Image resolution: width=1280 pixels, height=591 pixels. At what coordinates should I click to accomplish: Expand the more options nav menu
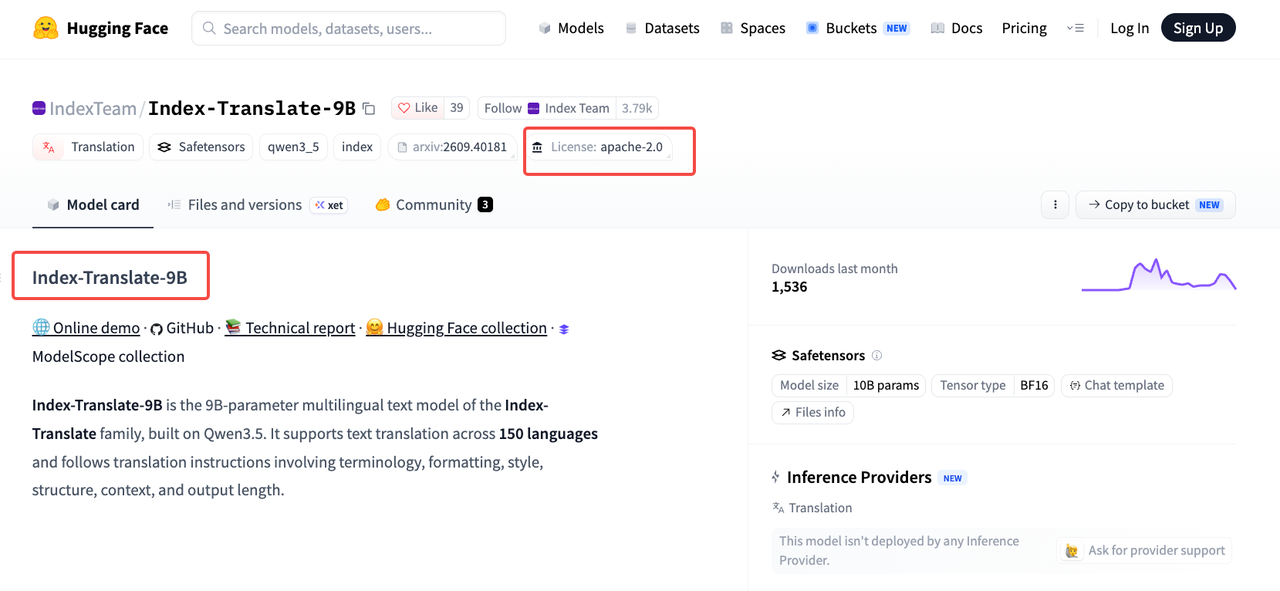tap(1075, 28)
